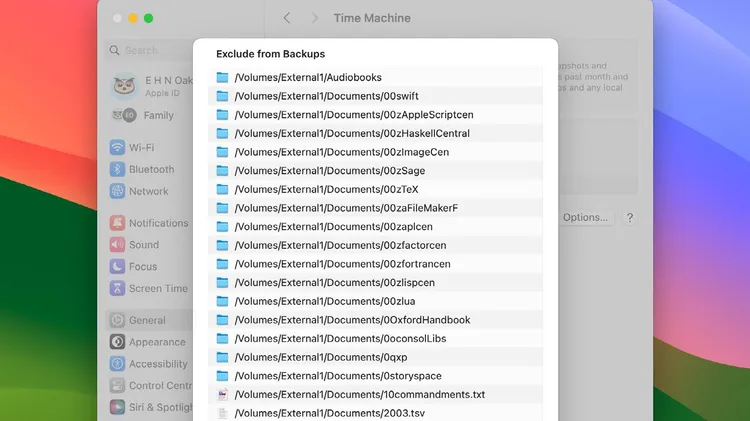The height and width of the screenshot is (421, 750).
Task: Click the Family avatars icon
Action: point(124,115)
